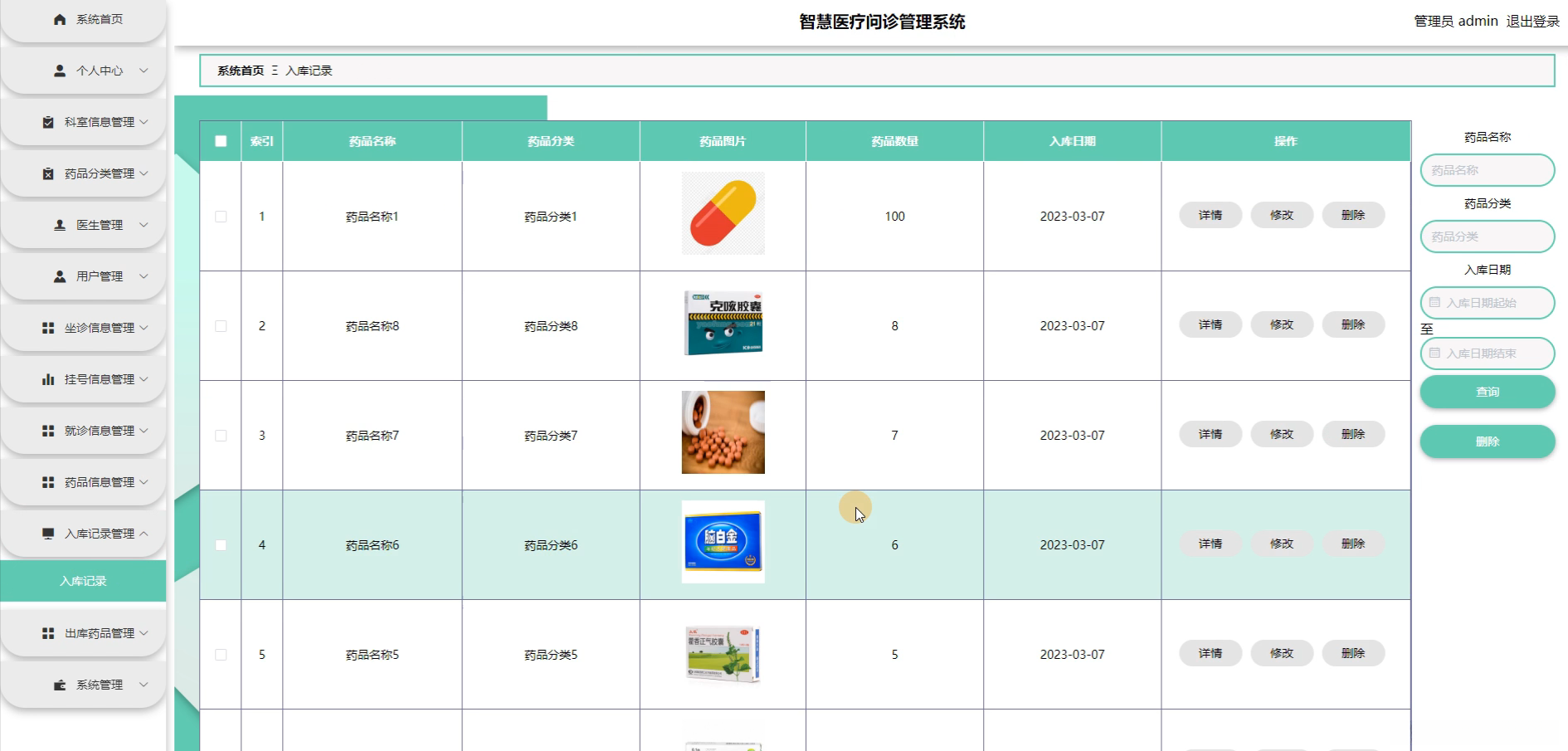Click the grid icon beside 药品信息管理

[48, 482]
